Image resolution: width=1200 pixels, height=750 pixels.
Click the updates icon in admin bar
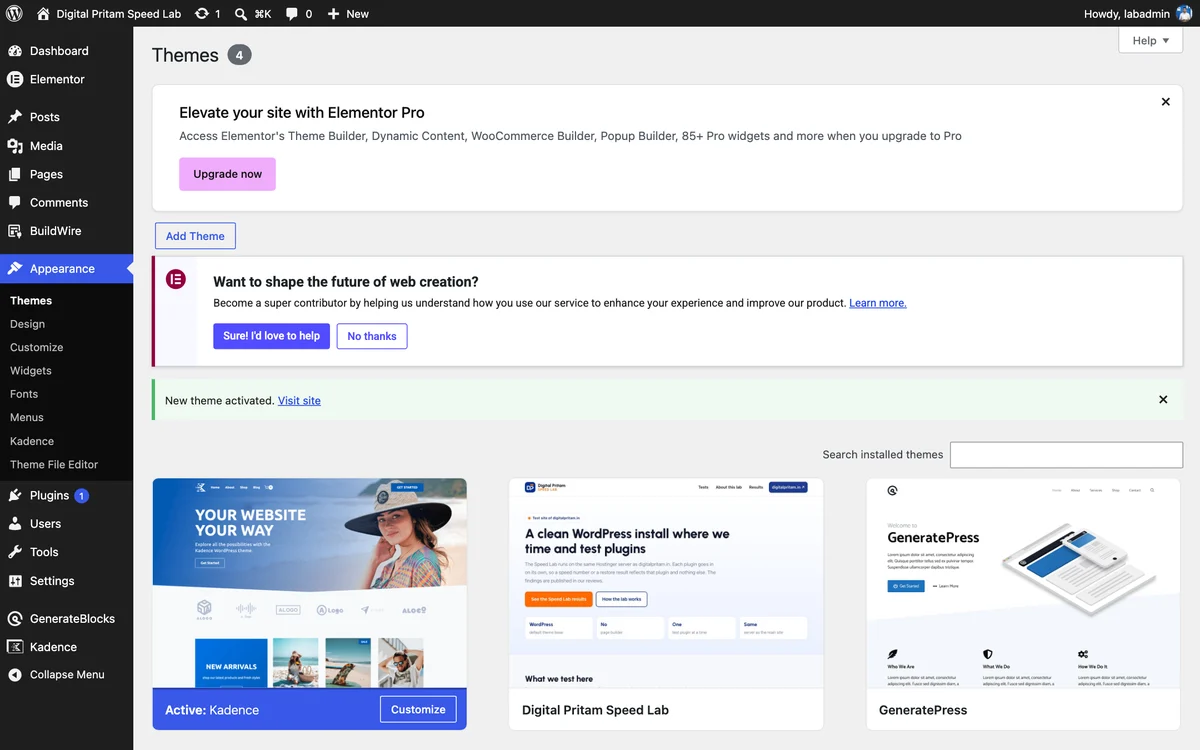click(x=202, y=14)
